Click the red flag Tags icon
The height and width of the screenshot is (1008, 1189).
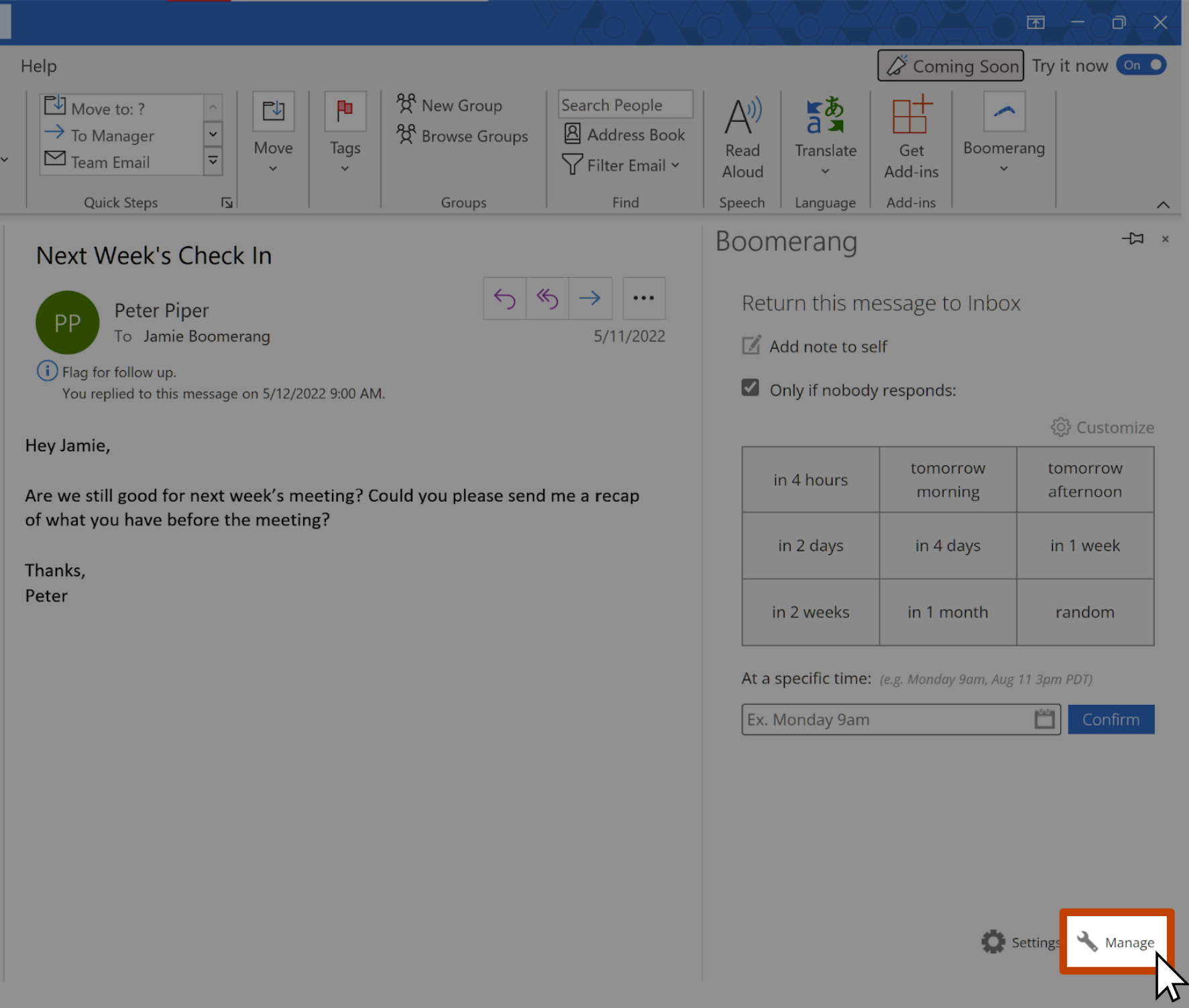pos(345,111)
